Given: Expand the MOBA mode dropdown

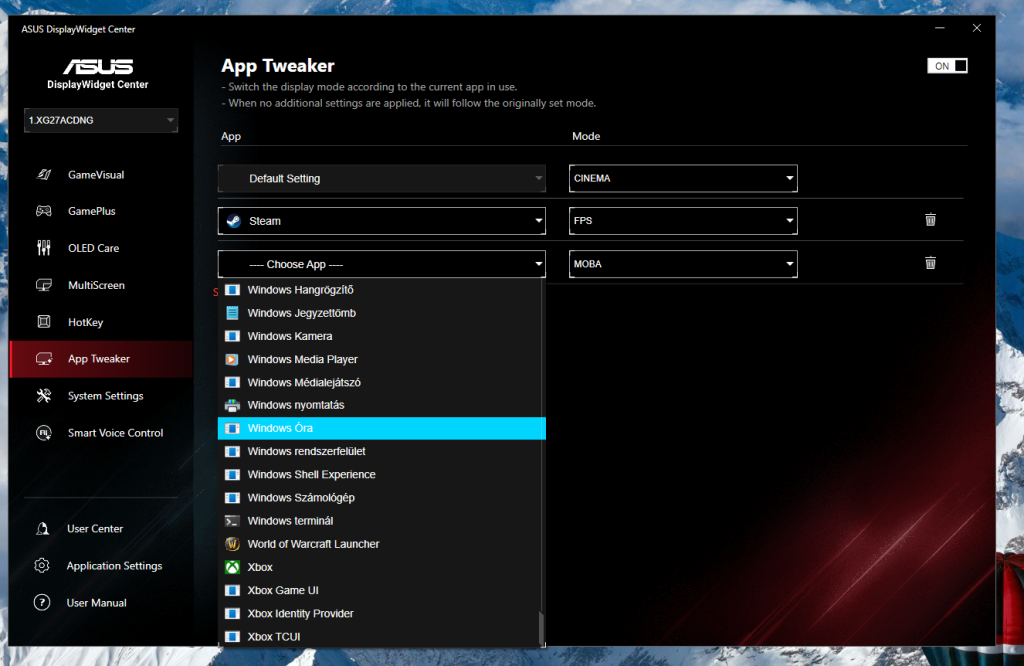Looking at the screenshot, I should (x=683, y=264).
